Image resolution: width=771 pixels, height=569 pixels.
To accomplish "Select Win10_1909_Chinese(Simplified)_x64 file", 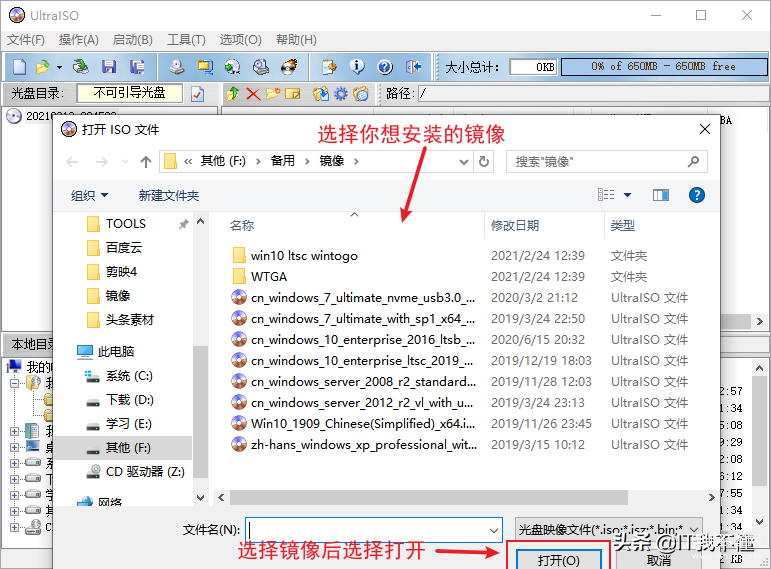I will pyautogui.click(x=364, y=423).
